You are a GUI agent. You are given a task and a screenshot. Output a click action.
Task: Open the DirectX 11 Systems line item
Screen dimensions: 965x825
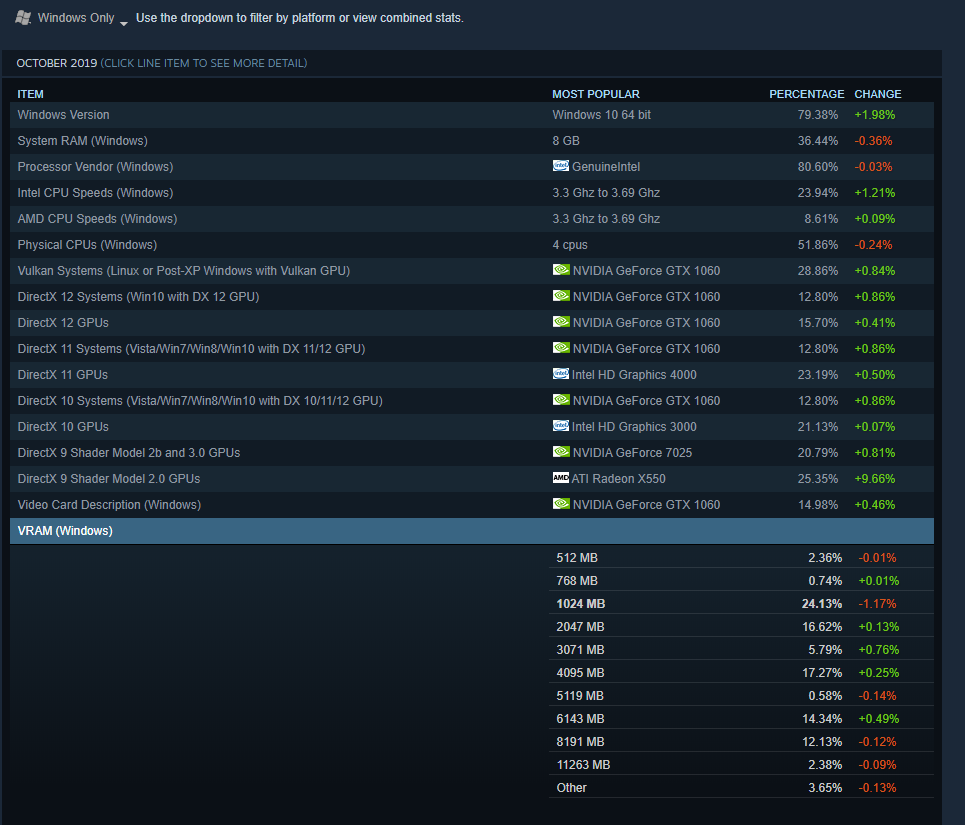[471, 349]
